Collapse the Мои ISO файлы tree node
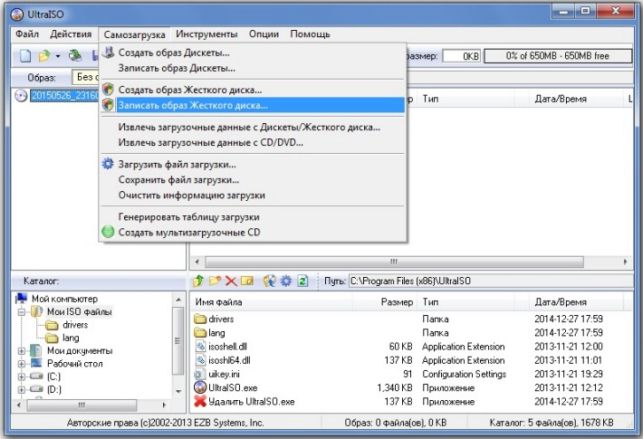This screenshot has width=643, height=439. click(x=22, y=312)
